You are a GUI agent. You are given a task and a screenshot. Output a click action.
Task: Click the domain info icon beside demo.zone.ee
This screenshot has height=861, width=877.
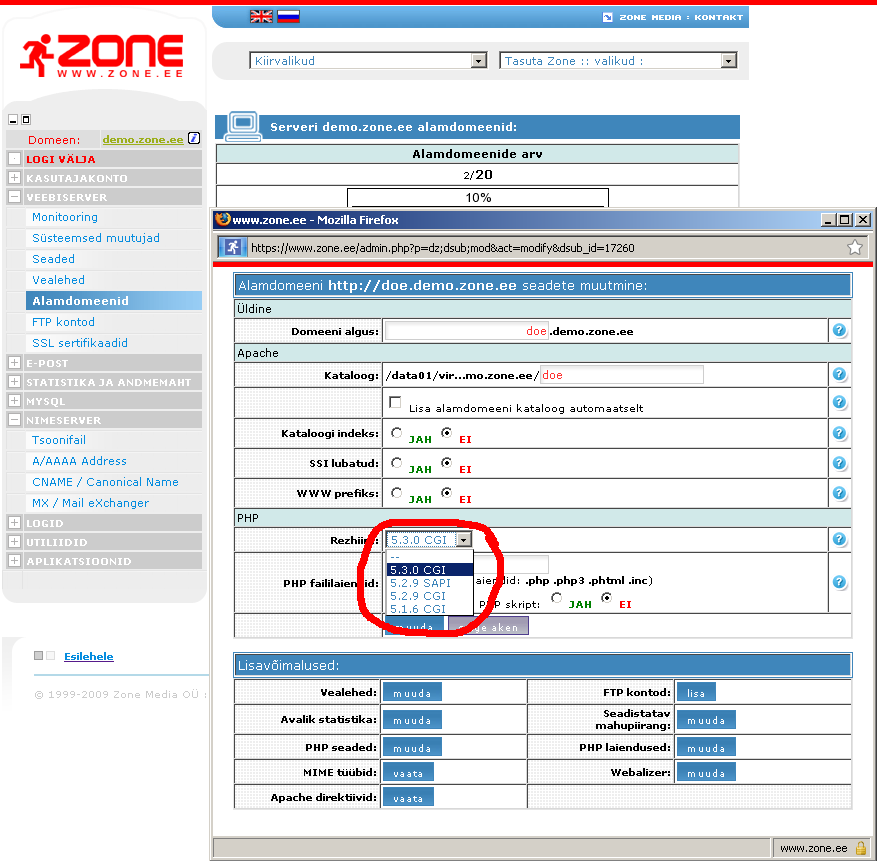(x=194, y=138)
